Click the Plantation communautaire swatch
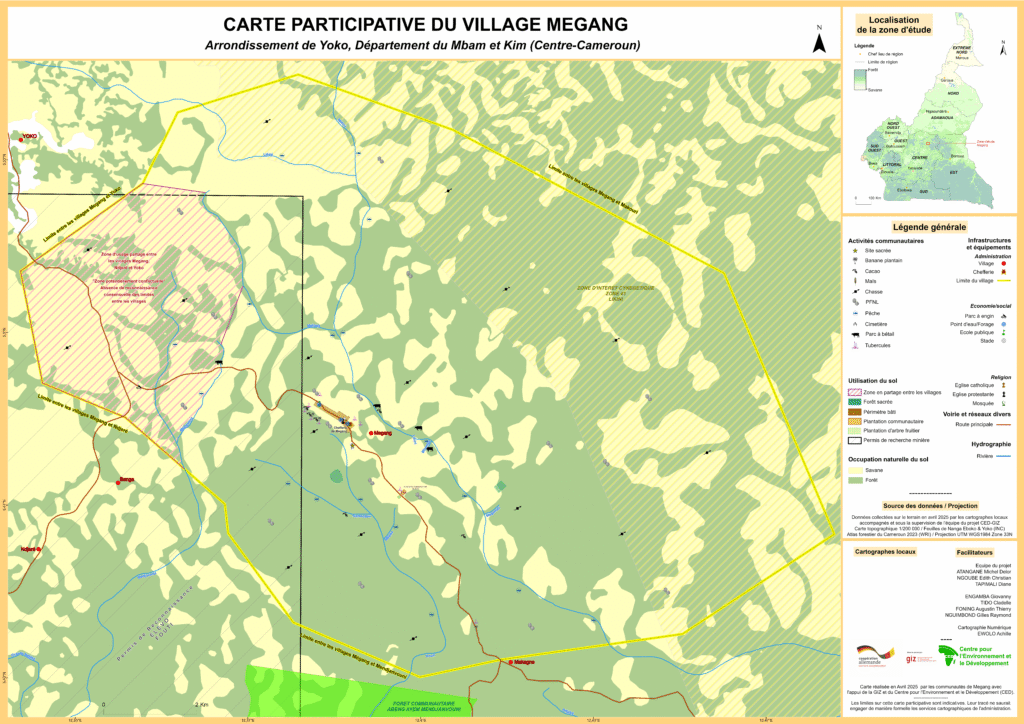Image resolution: width=1024 pixels, height=724 pixels. pos(854,421)
